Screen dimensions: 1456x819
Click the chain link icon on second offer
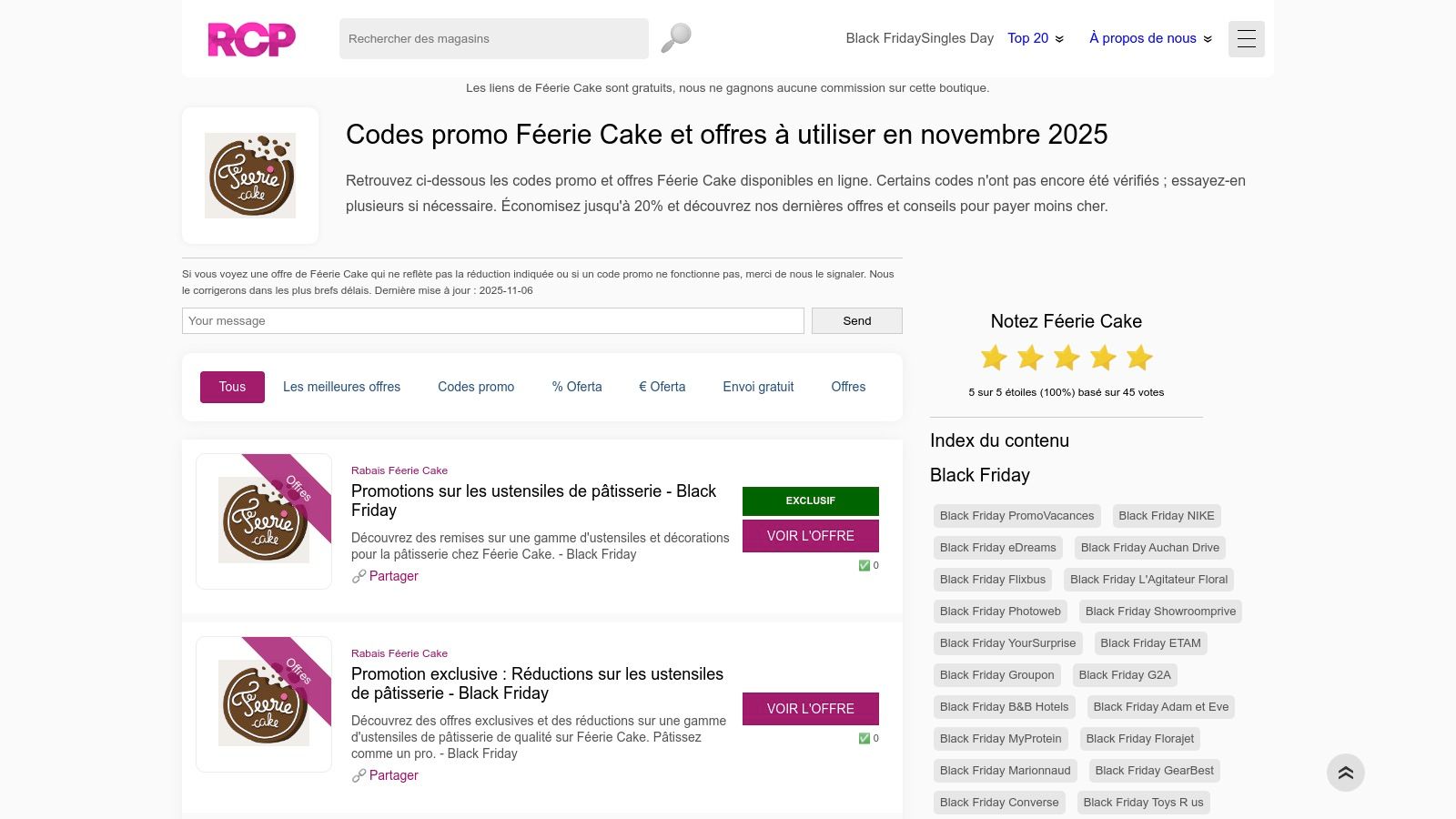coord(359,775)
